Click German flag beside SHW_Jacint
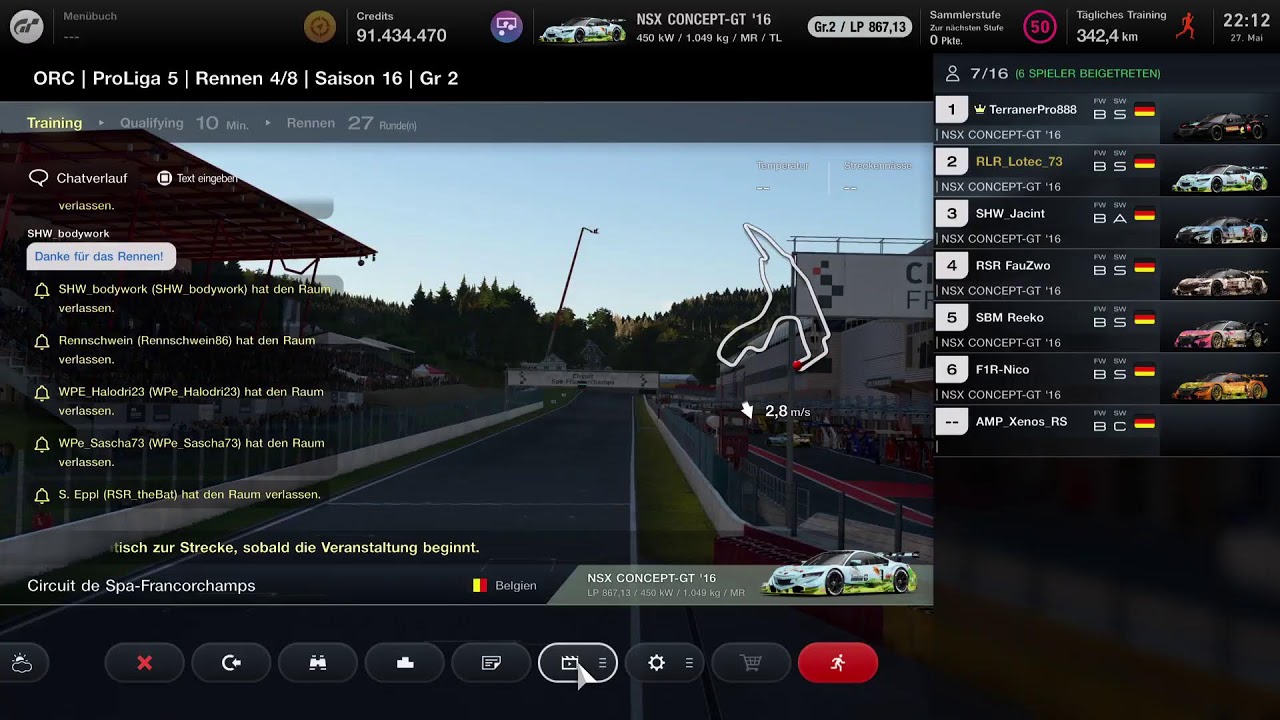This screenshot has width=1280, height=720. [1145, 214]
